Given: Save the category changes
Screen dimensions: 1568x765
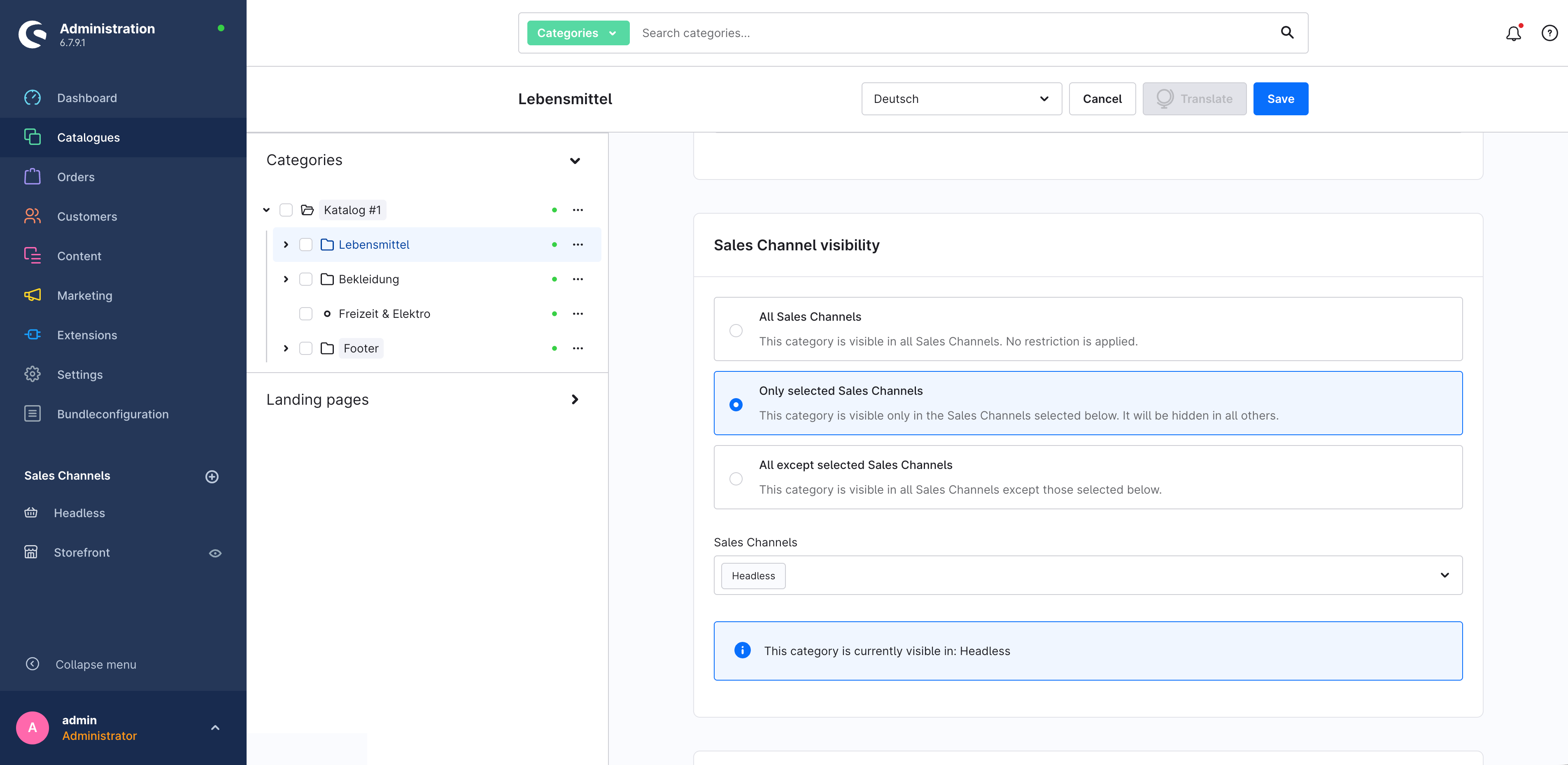Looking at the screenshot, I should coord(1280,98).
